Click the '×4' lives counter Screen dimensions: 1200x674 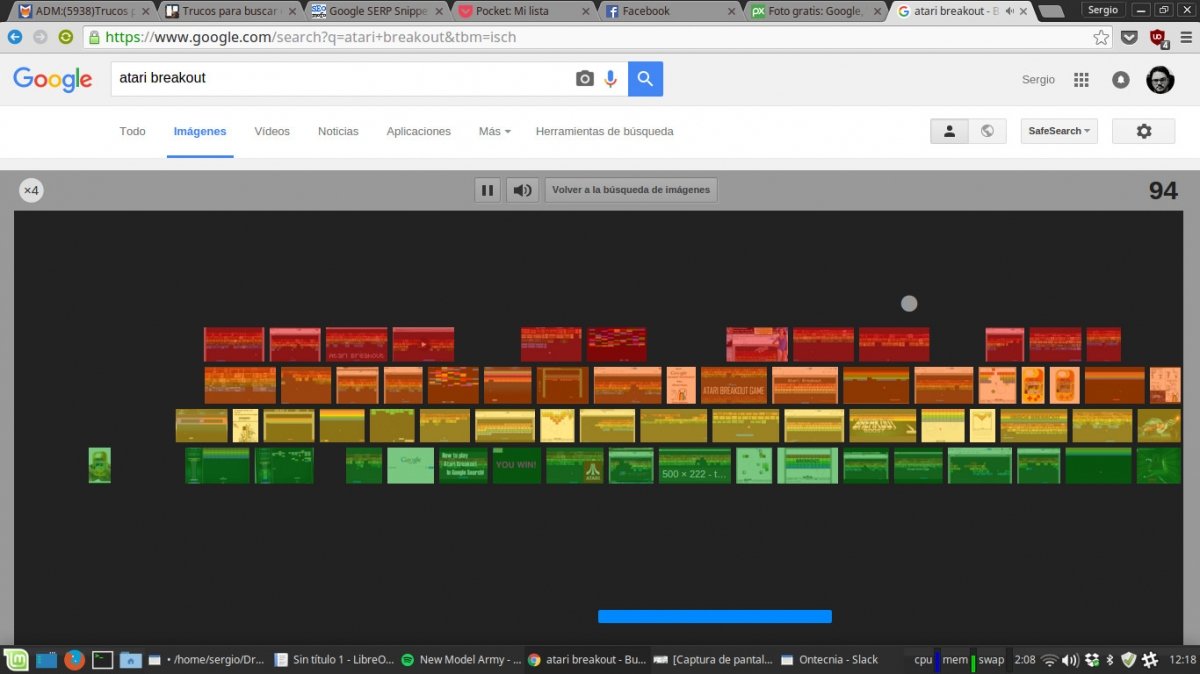click(31, 190)
